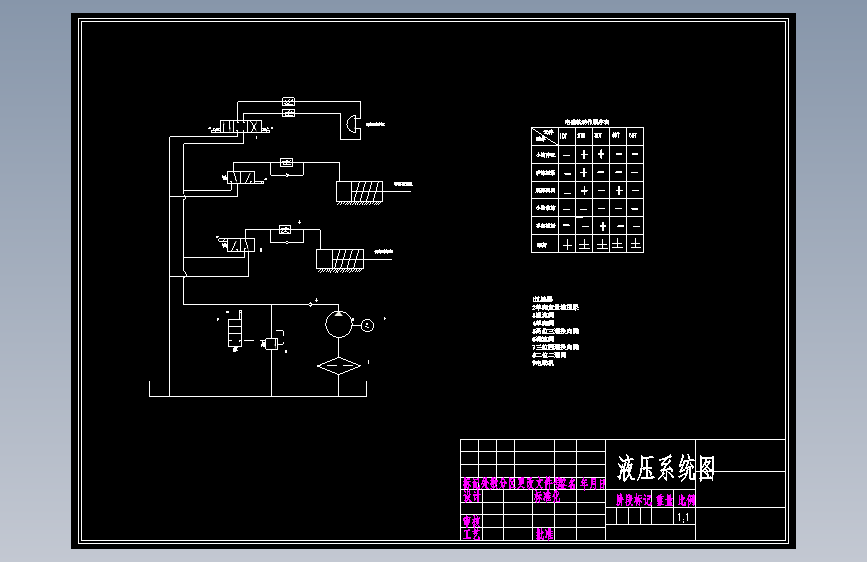867x562 pixels.
Task: Select throttle valve above lower cylinder circuit
Action: [285, 230]
